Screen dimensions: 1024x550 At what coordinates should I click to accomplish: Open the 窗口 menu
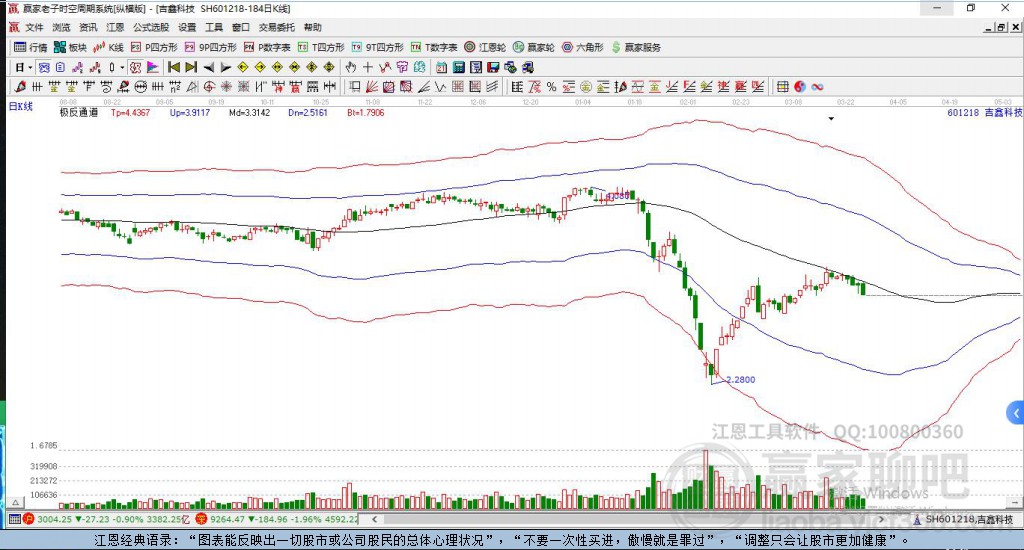pos(241,27)
